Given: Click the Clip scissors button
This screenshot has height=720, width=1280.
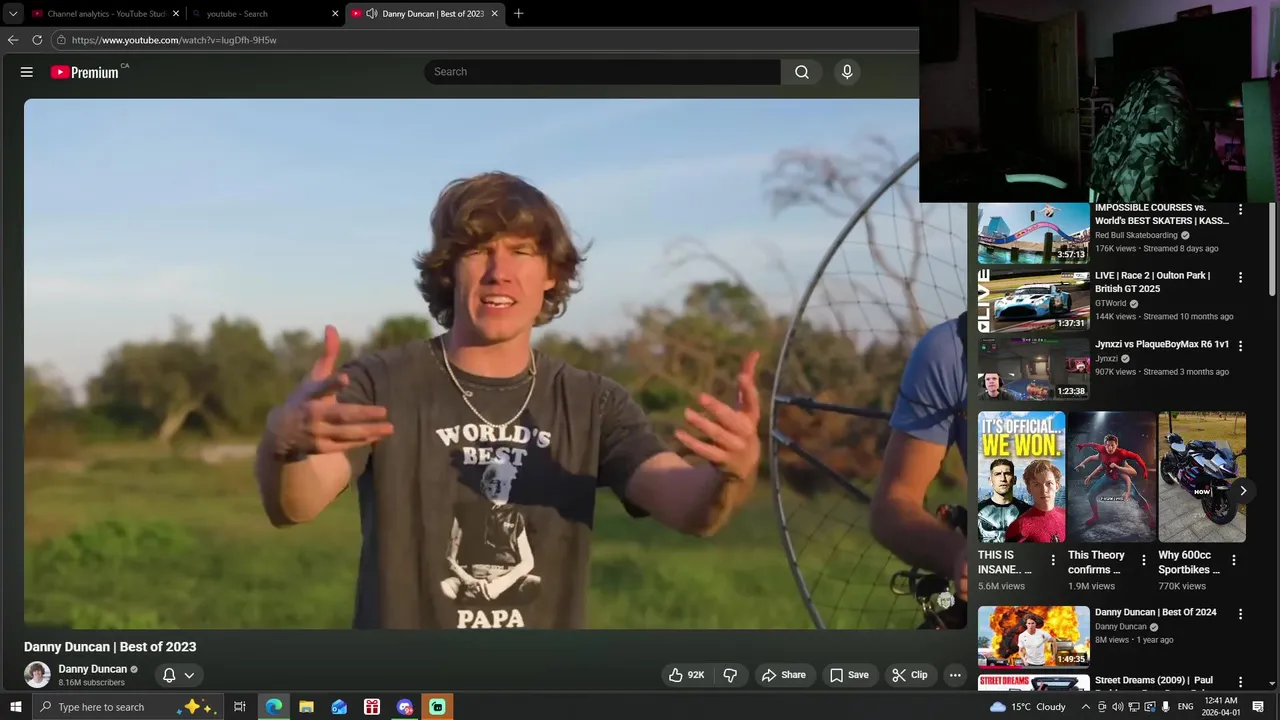Looking at the screenshot, I should point(910,675).
